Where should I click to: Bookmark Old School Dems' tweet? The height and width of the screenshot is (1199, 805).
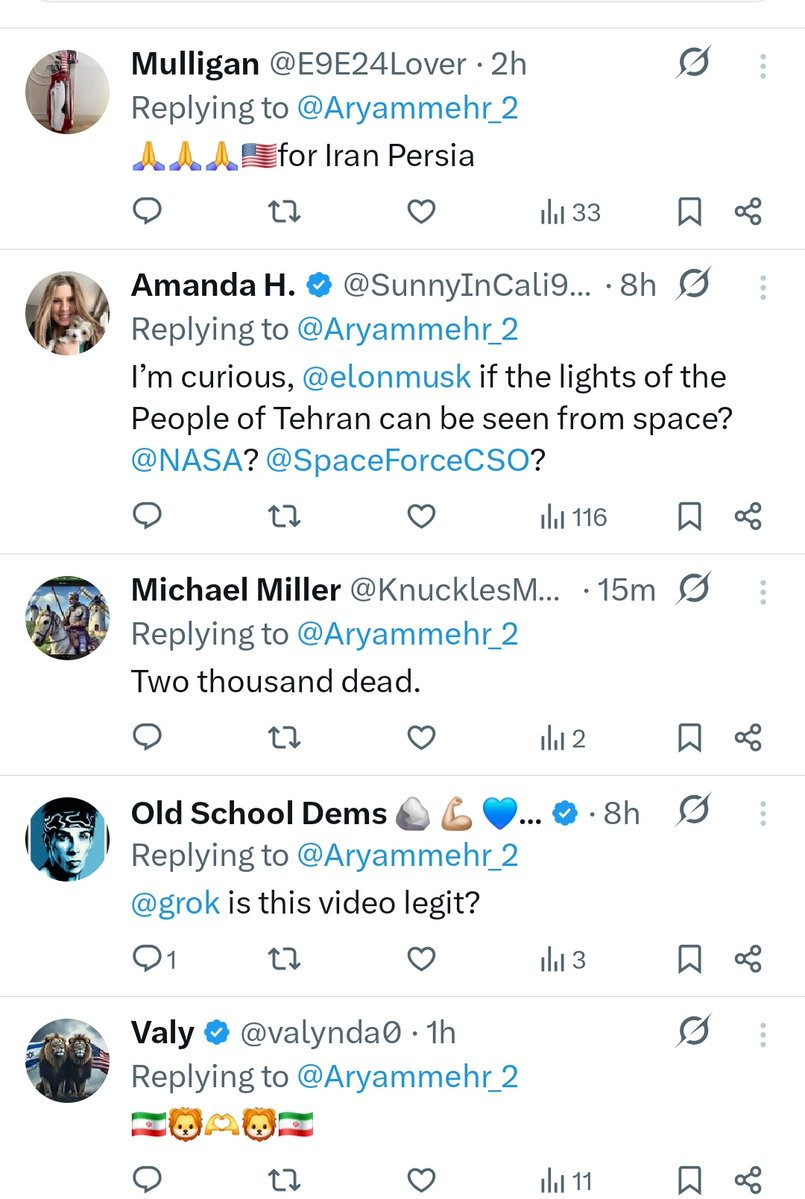689,961
